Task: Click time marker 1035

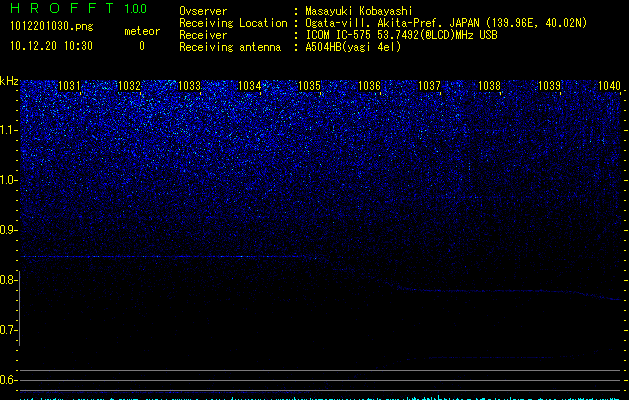Action: pos(310,86)
